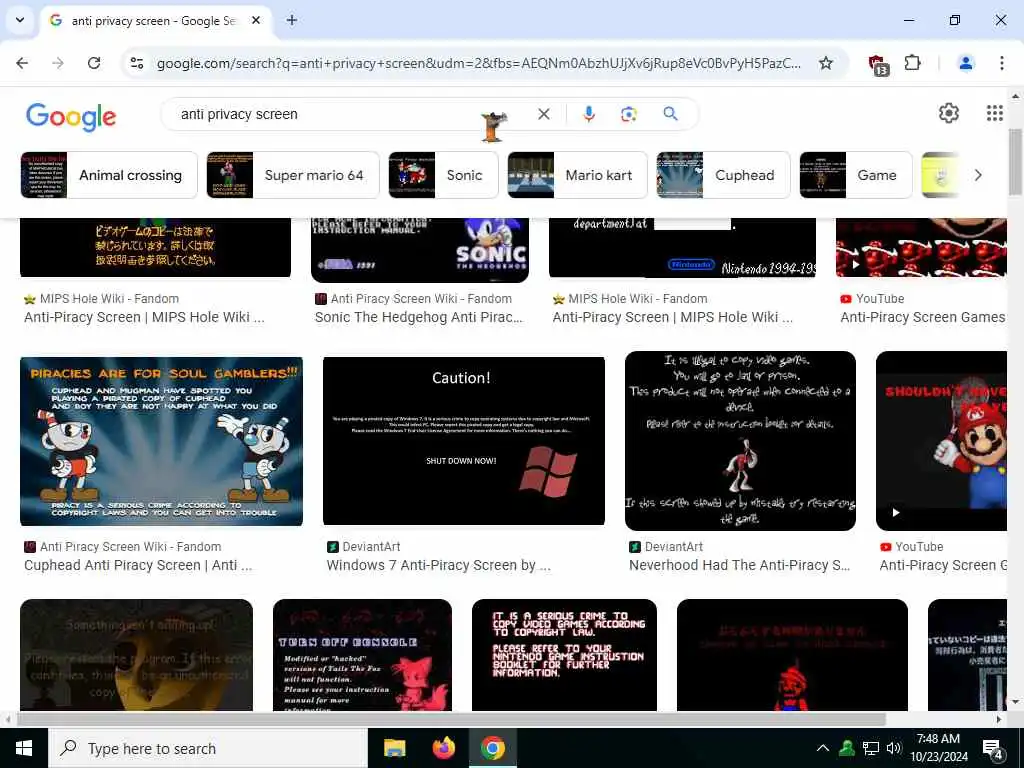Viewport: 1024px width, 768px height.
Task: Switch to Chrome on the taskbar
Action: coord(493,748)
